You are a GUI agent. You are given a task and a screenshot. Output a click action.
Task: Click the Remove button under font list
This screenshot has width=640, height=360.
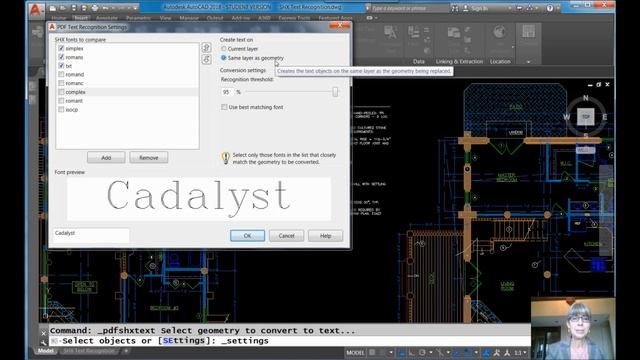[149, 158]
